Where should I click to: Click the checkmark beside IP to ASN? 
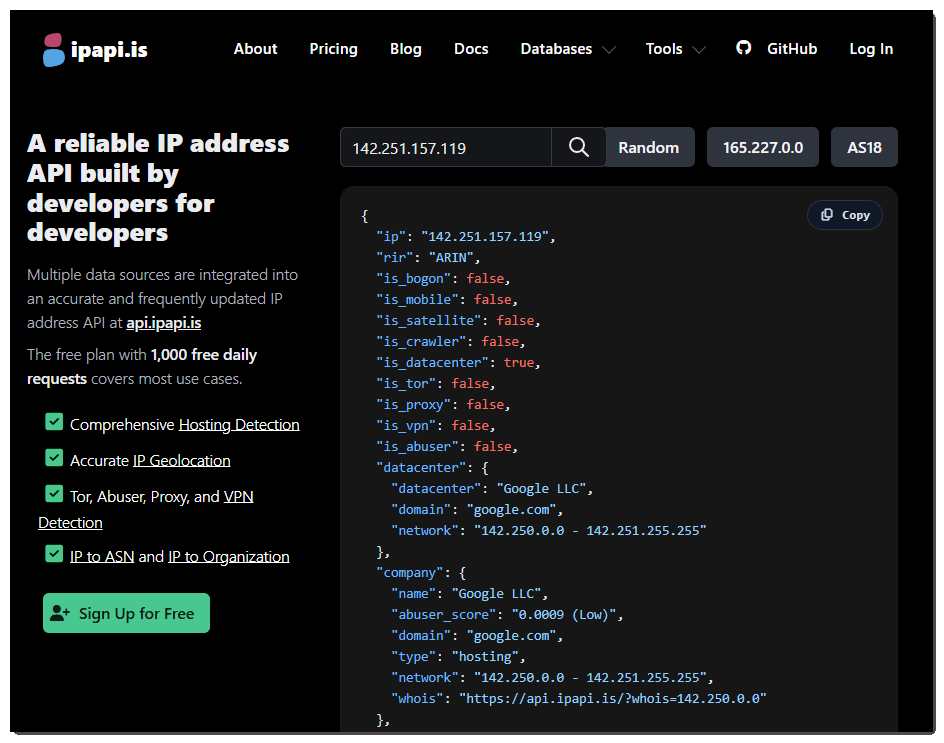[54, 553]
